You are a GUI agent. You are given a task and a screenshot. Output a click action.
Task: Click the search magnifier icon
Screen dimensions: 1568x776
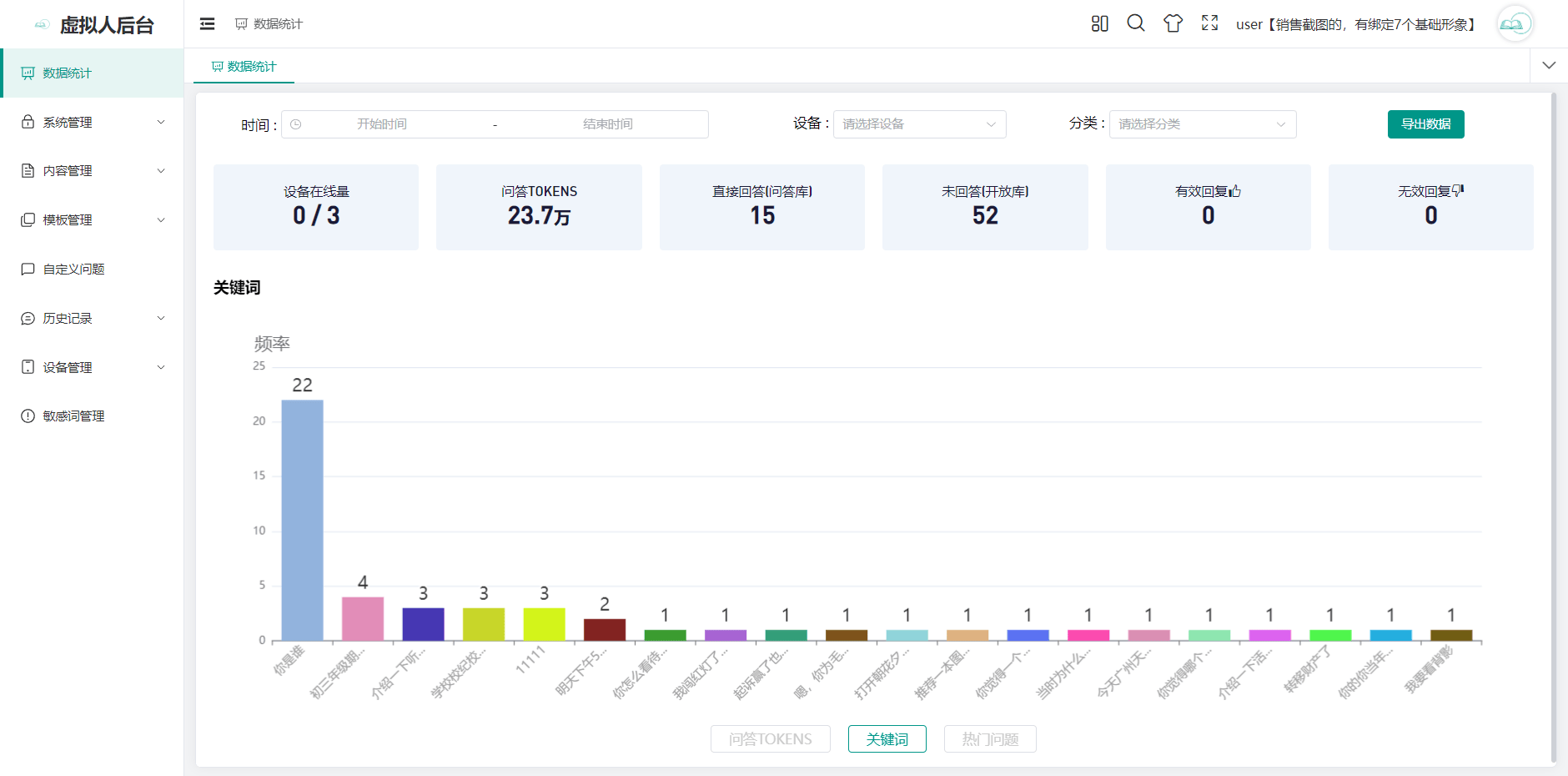[x=1135, y=23]
